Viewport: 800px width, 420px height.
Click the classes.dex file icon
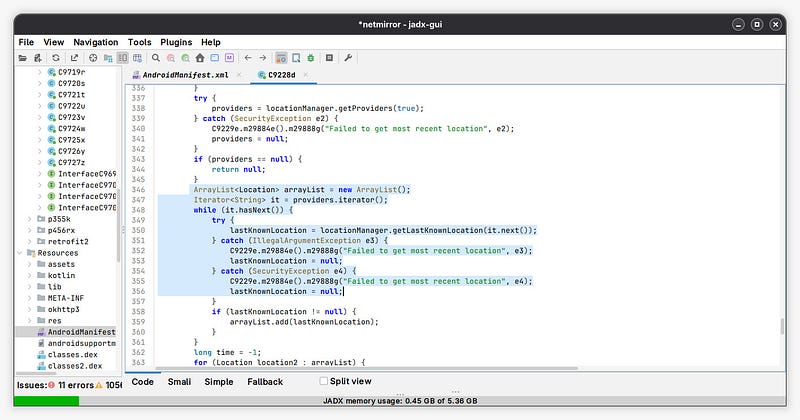tap(41, 355)
